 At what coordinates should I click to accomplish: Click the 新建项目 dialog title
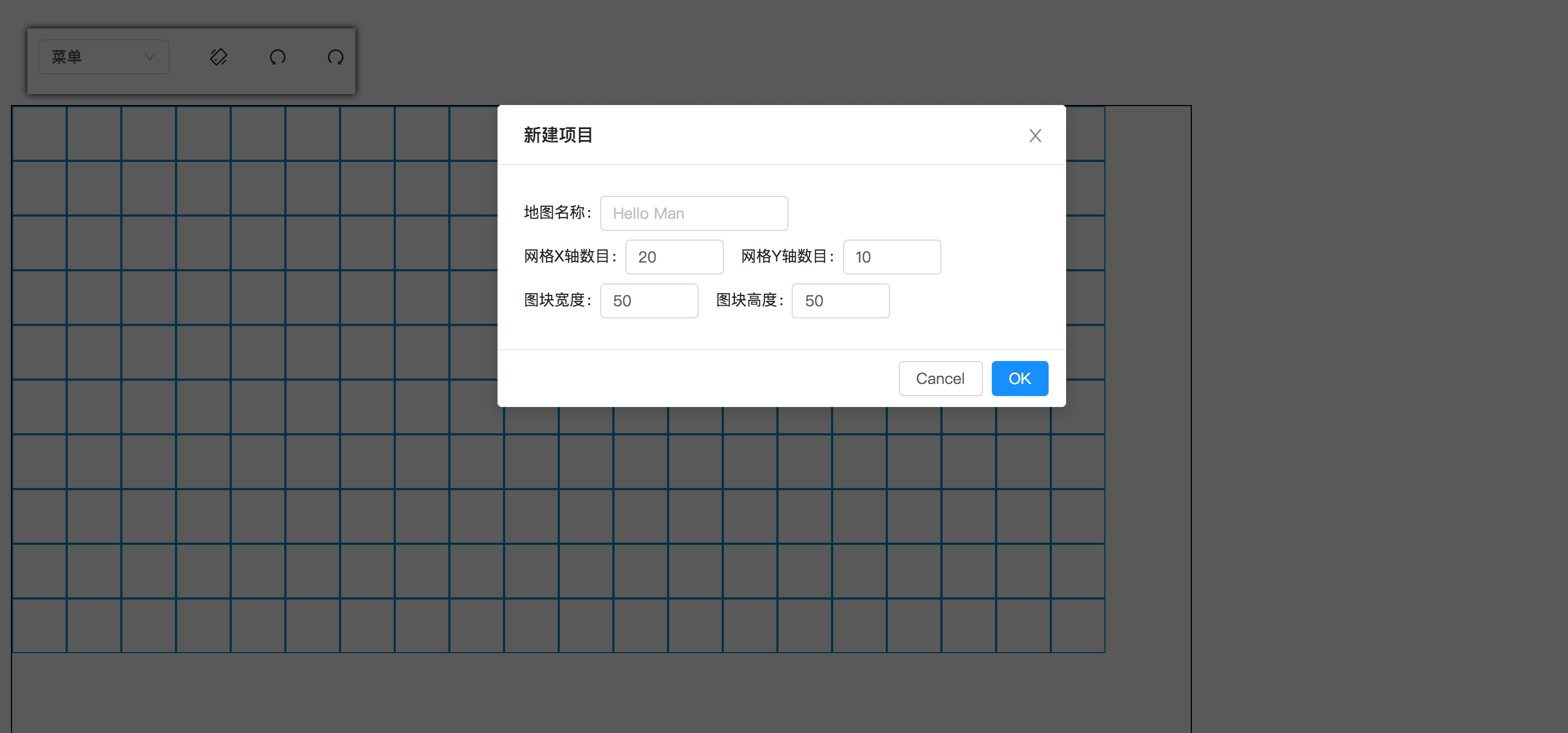click(x=558, y=135)
